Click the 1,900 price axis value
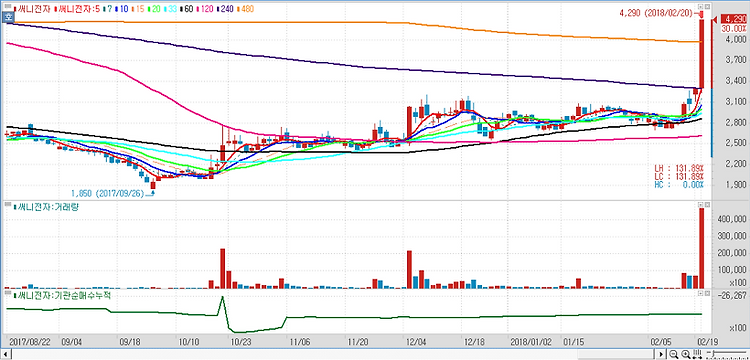The image size is (750, 360). (735, 185)
